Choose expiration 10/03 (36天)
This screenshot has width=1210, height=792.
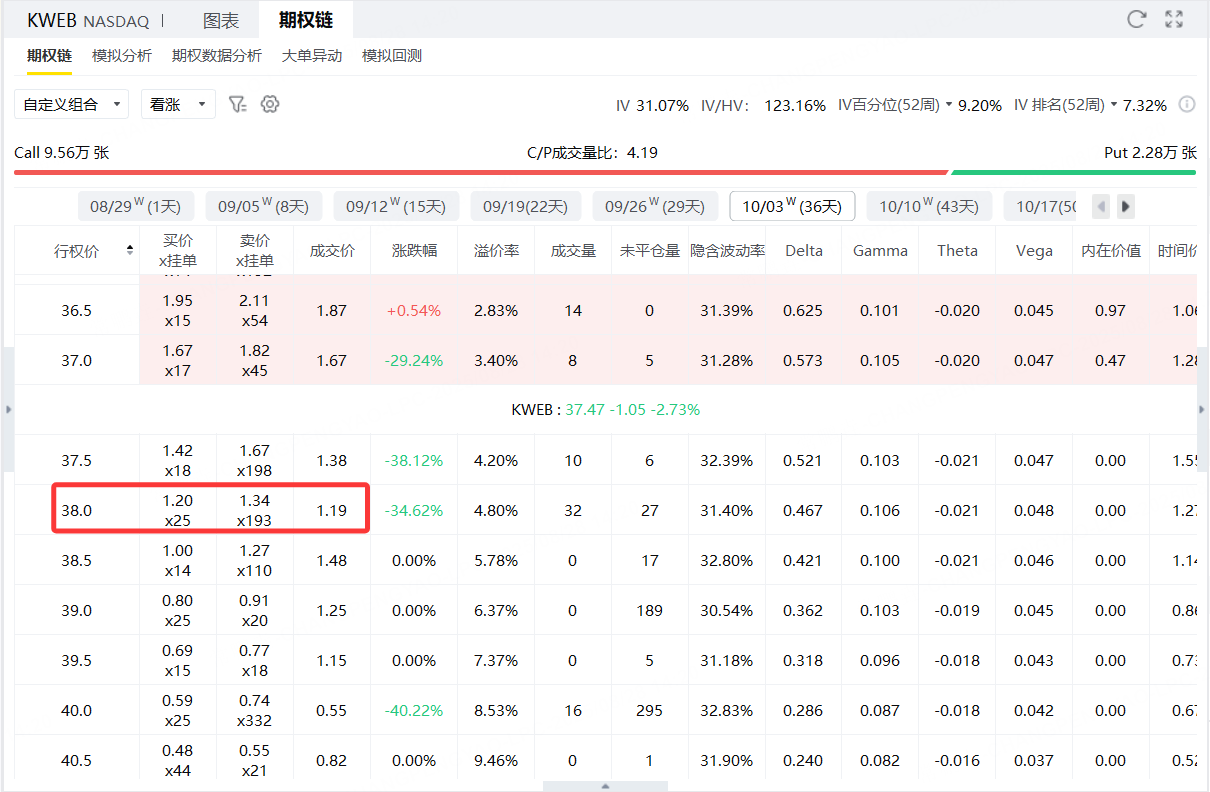[x=793, y=207]
